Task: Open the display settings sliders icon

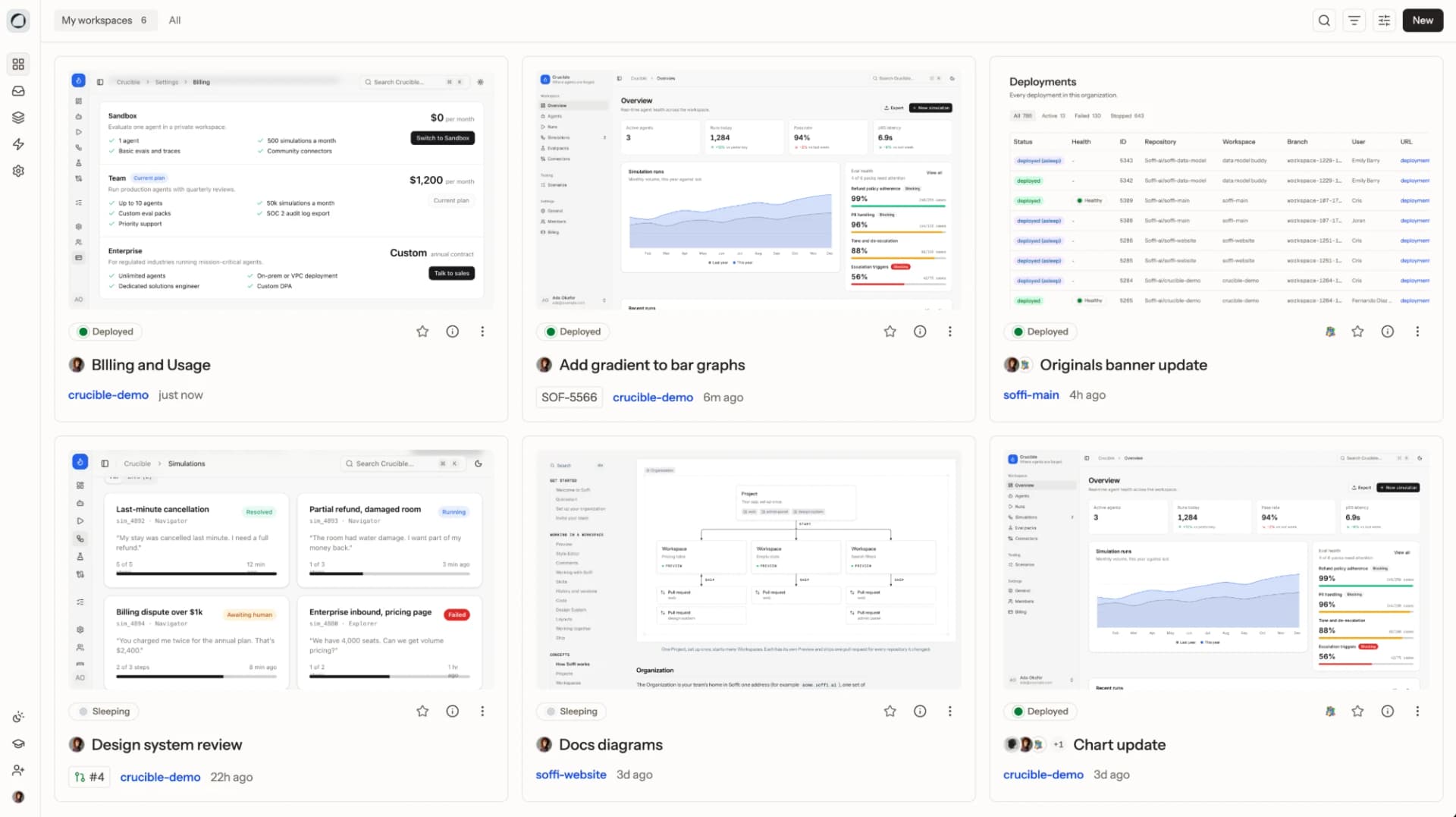Action: click(1384, 20)
